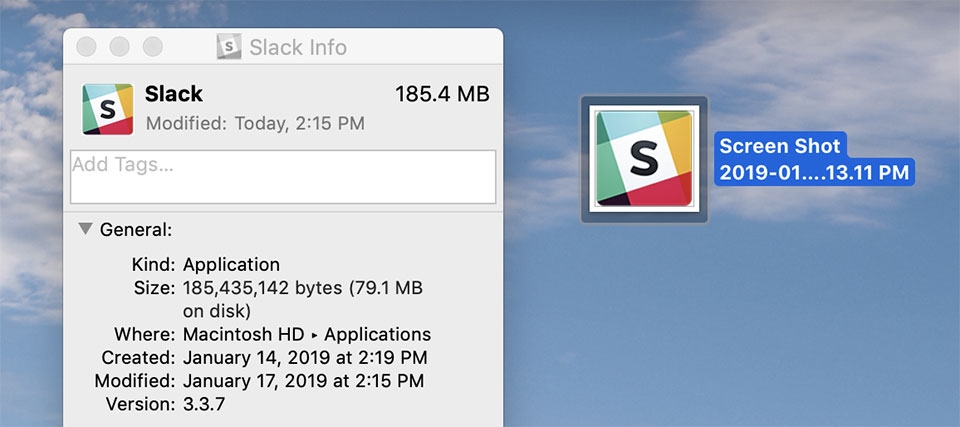960x427 pixels.
Task: Click in the Add Tags field
Action: (x=283, y=177)
